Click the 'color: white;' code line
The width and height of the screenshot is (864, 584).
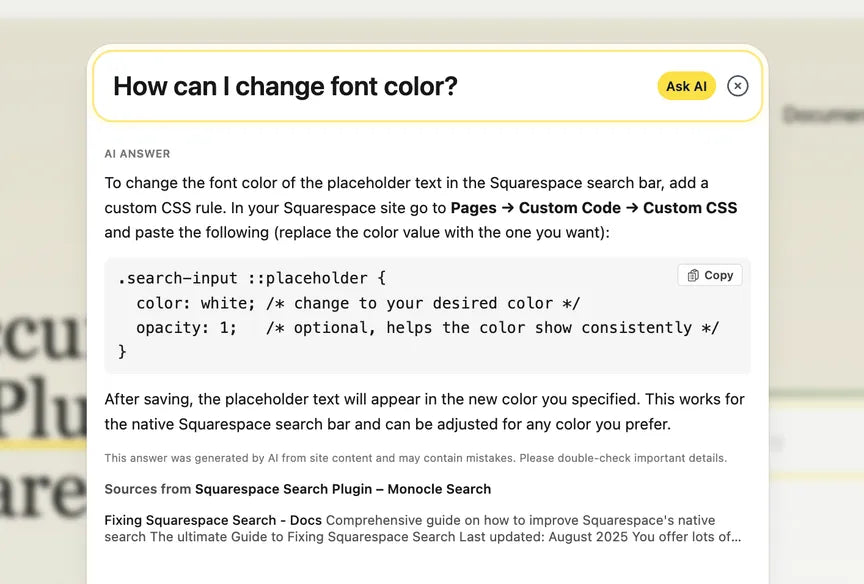[358, 303]
